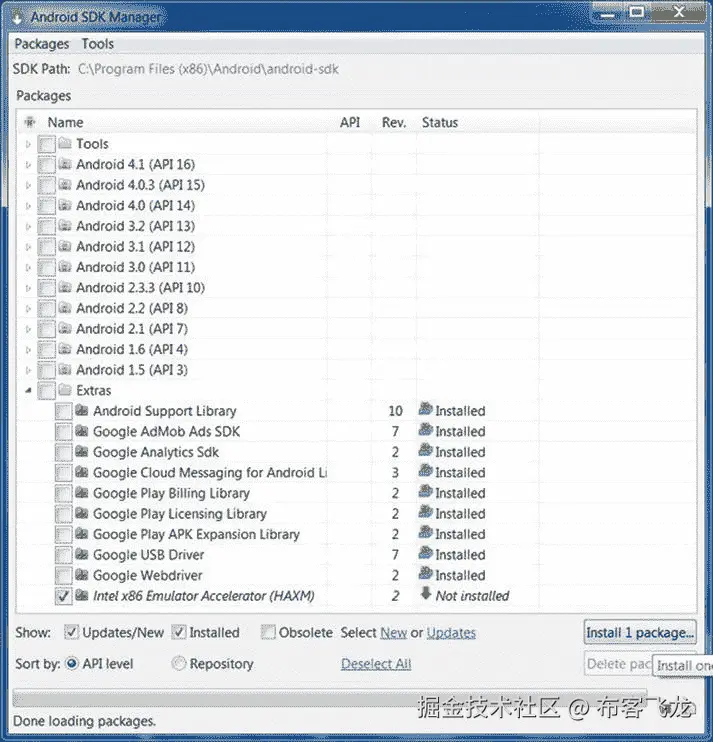Image resolution: width=713 pixels, height=742 pixels.
Task: Expand the Android 3.2 (API 13) node
Action: (x=28, y=226)
